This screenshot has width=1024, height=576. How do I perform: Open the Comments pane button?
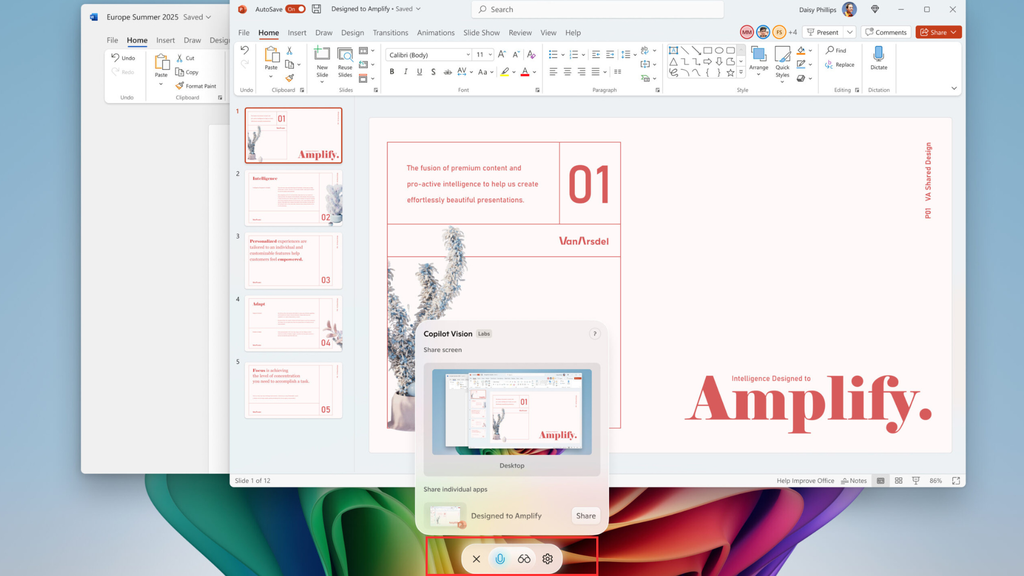click(x=886, y=32)
